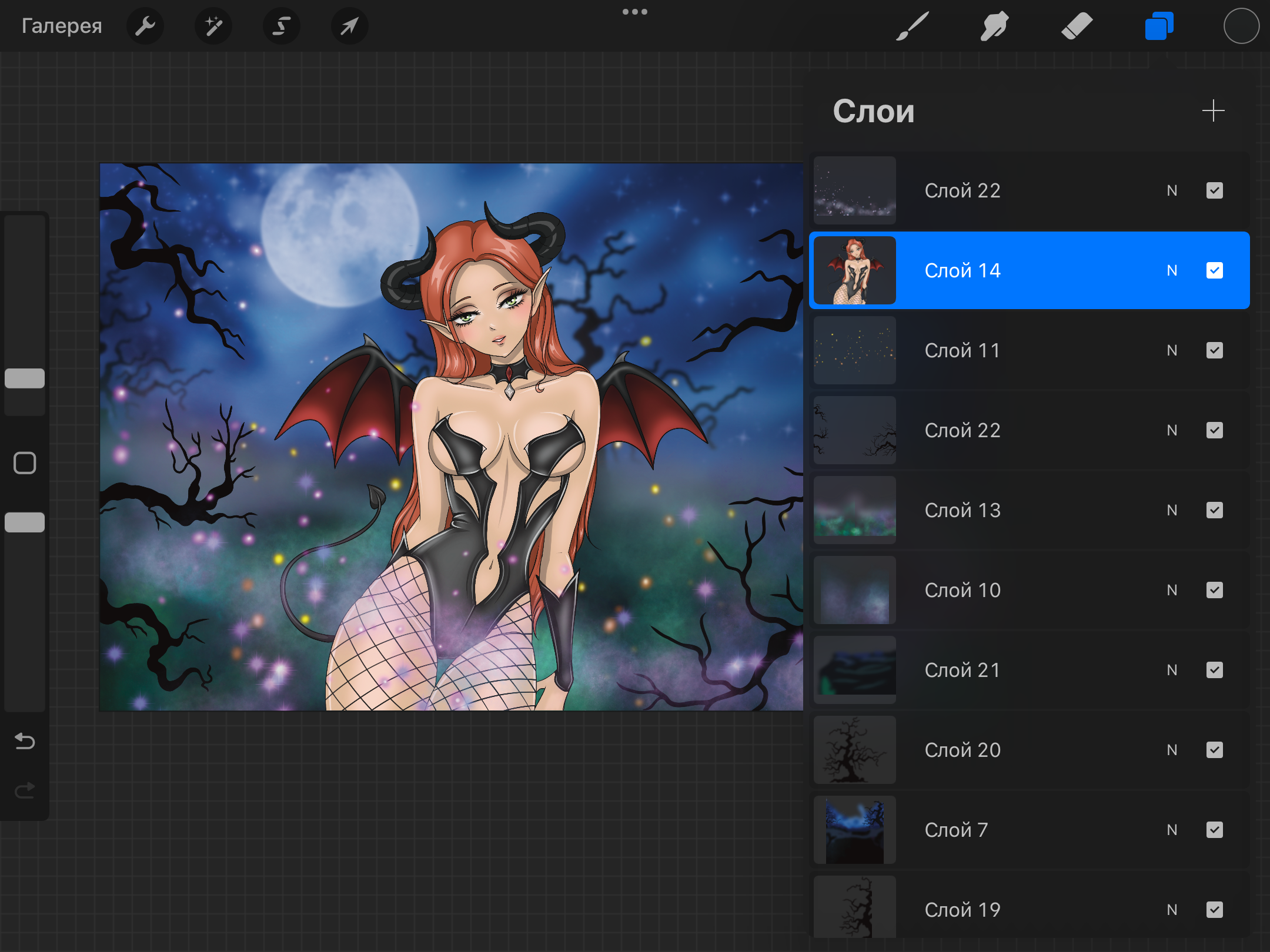
Task: Expand blend mode N for Слой 21
Action: pos(1172,670)
